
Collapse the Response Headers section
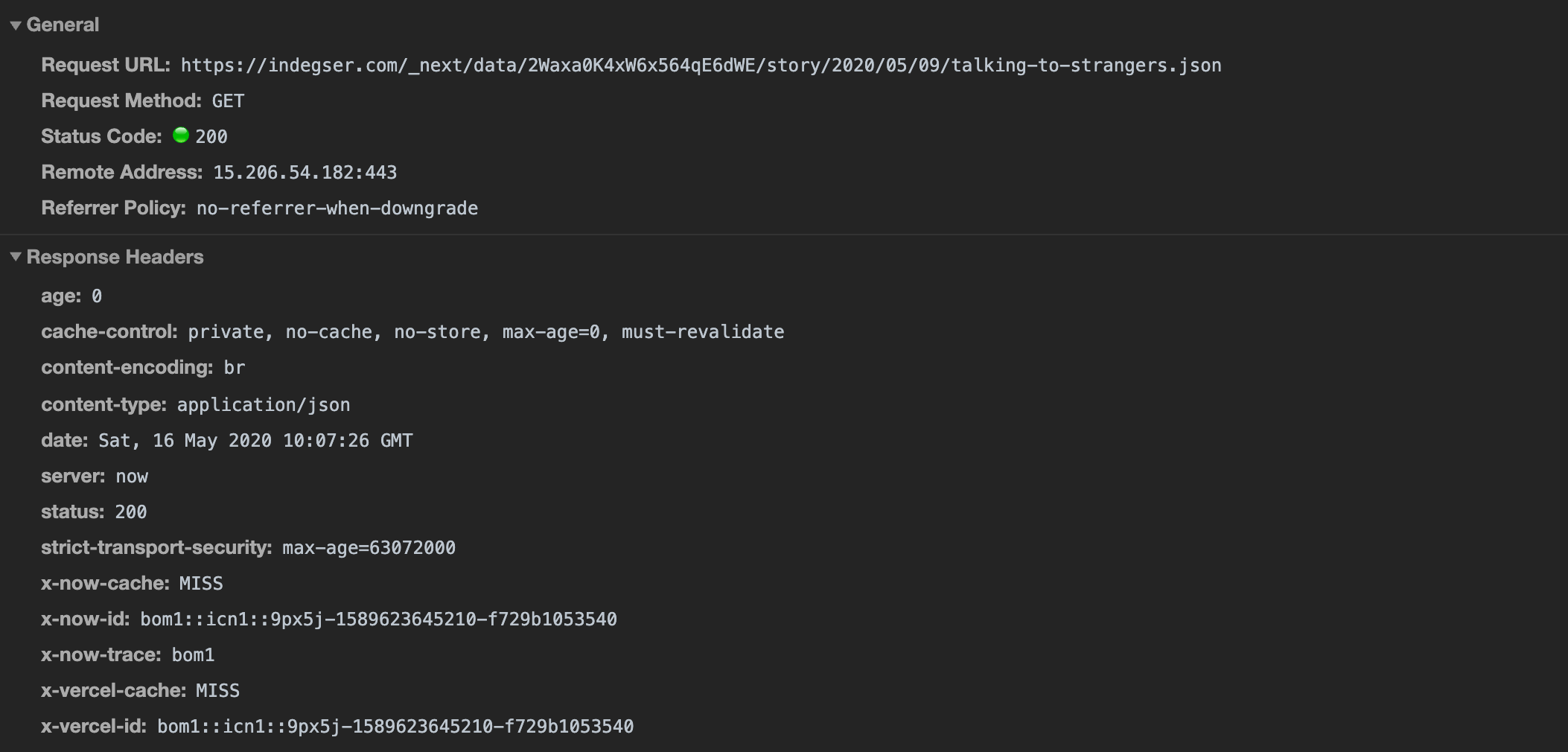(16, 257)
